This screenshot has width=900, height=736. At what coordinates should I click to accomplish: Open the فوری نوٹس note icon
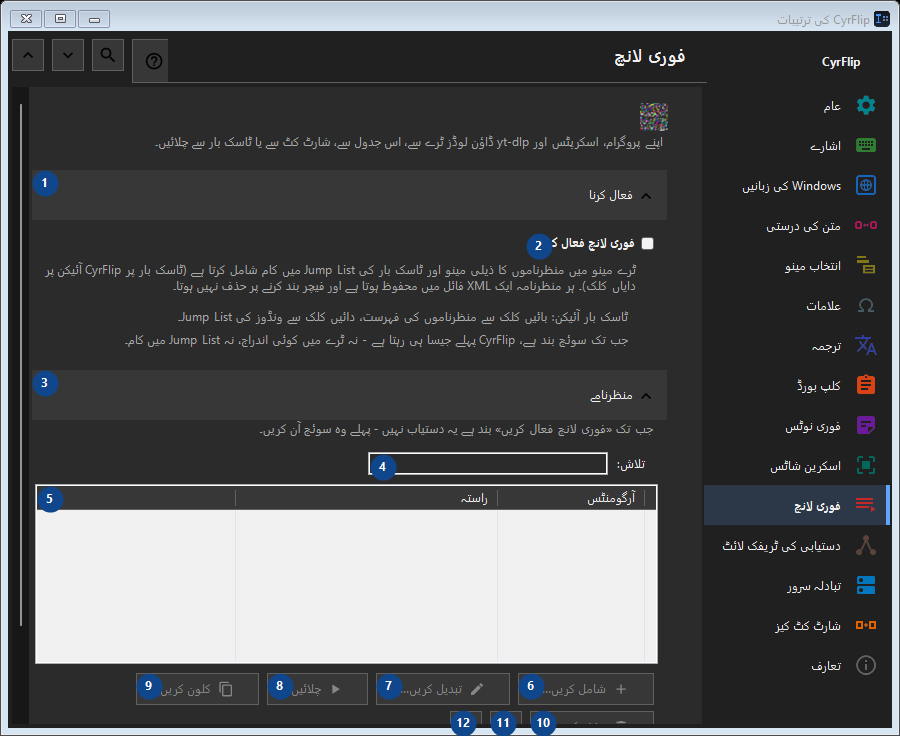tap(866, 425)
